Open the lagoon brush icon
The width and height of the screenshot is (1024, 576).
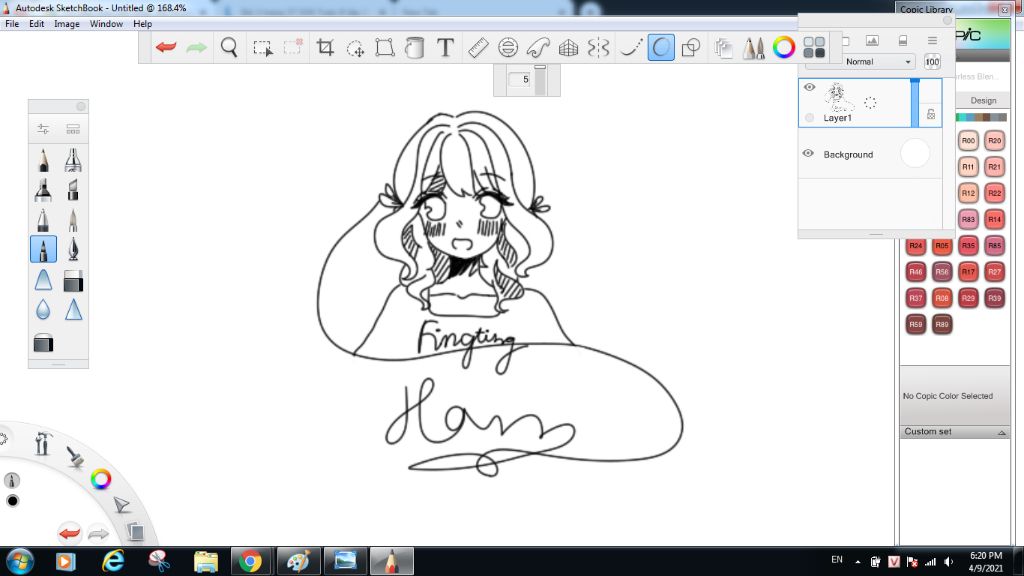point(75,456)
